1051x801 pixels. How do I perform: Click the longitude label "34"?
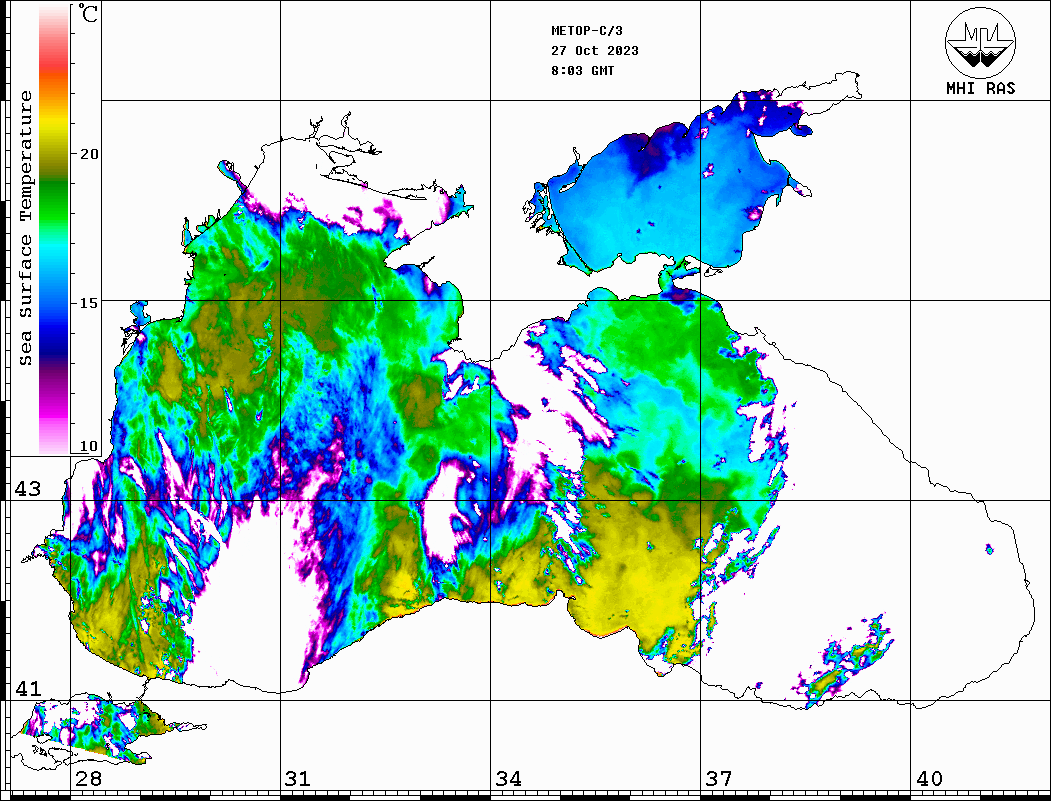tap(508, 779)
